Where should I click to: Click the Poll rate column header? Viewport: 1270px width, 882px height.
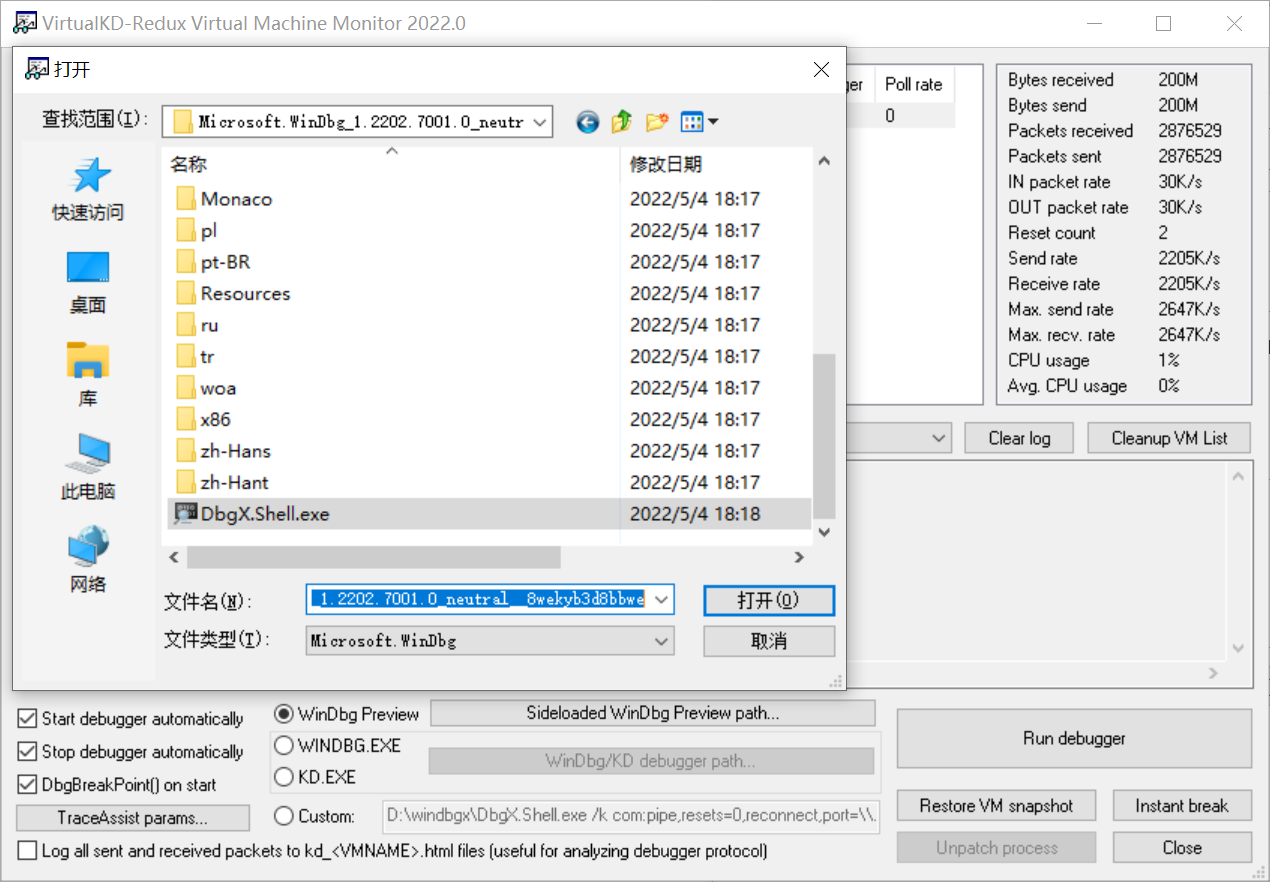pyautogui.click(x=914, y=85)
